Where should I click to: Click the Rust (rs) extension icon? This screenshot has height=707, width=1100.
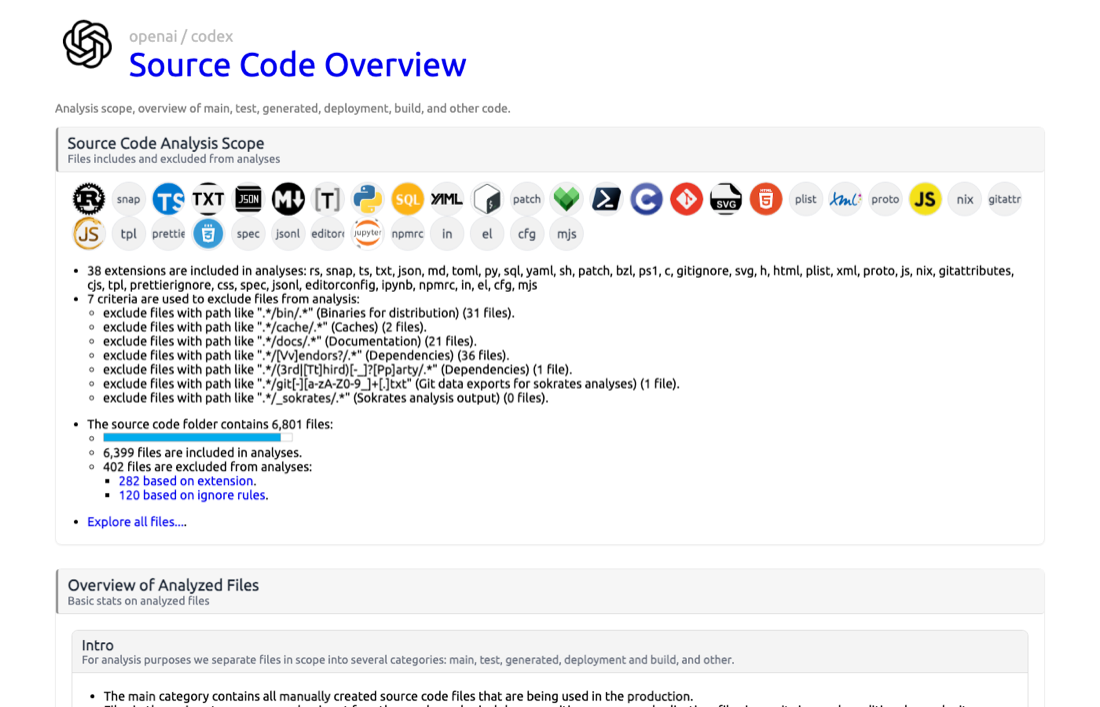click(x=88, y=199)
